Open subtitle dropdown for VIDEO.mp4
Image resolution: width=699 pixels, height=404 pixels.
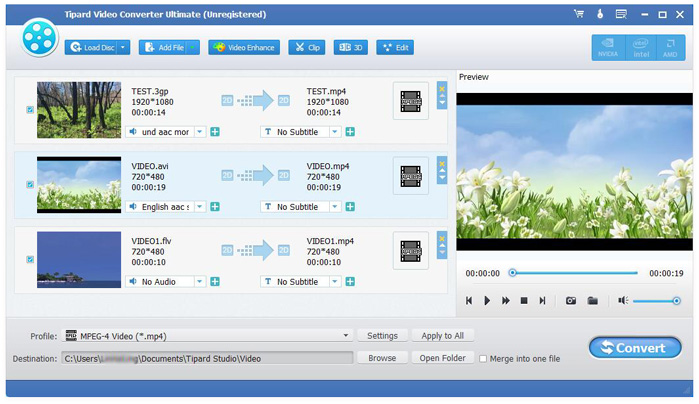pyautogui.click(x=335, y=206)
